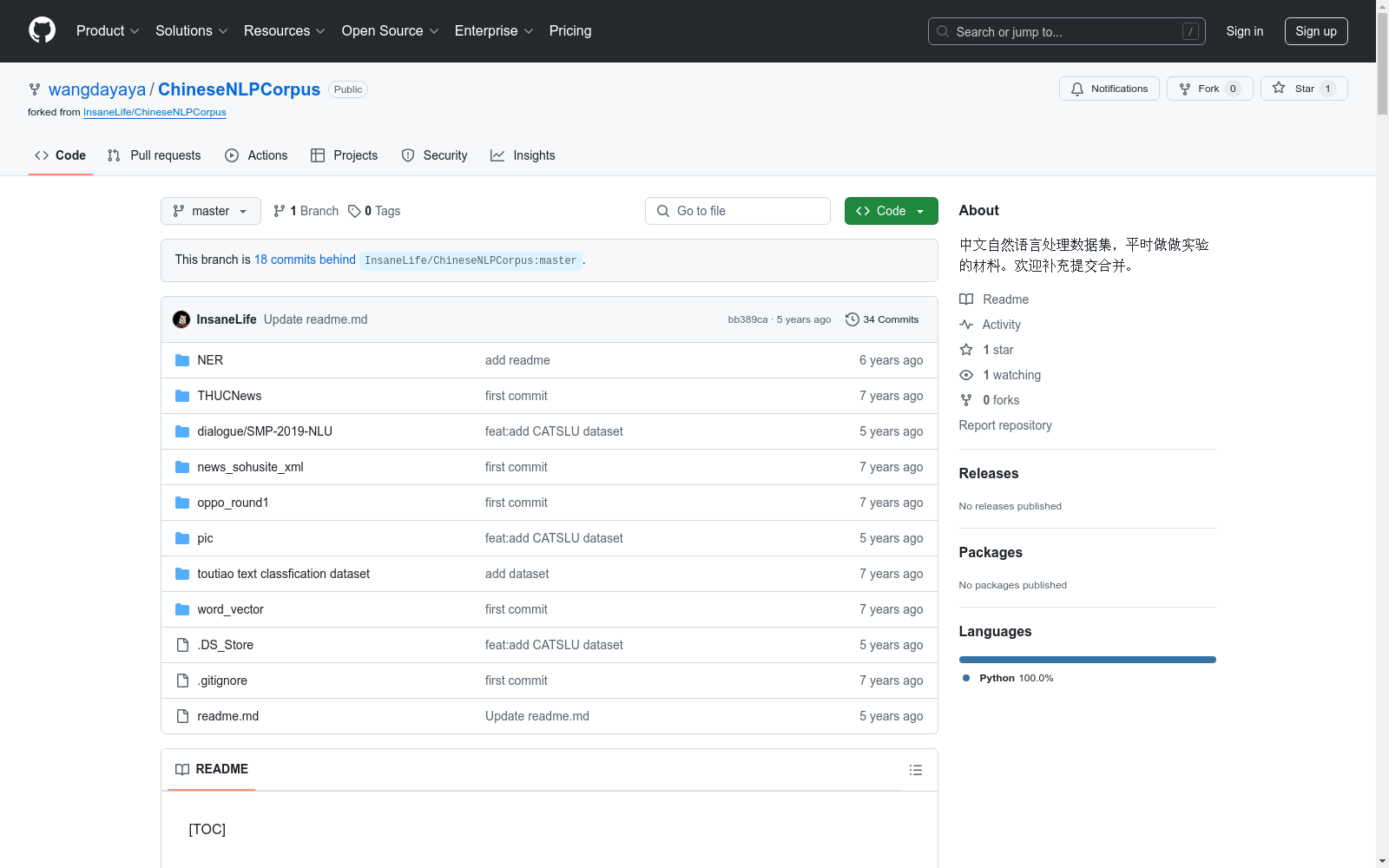Switch to the Security tab
This screenshot has width=1389, height=868.
(434, 155)
